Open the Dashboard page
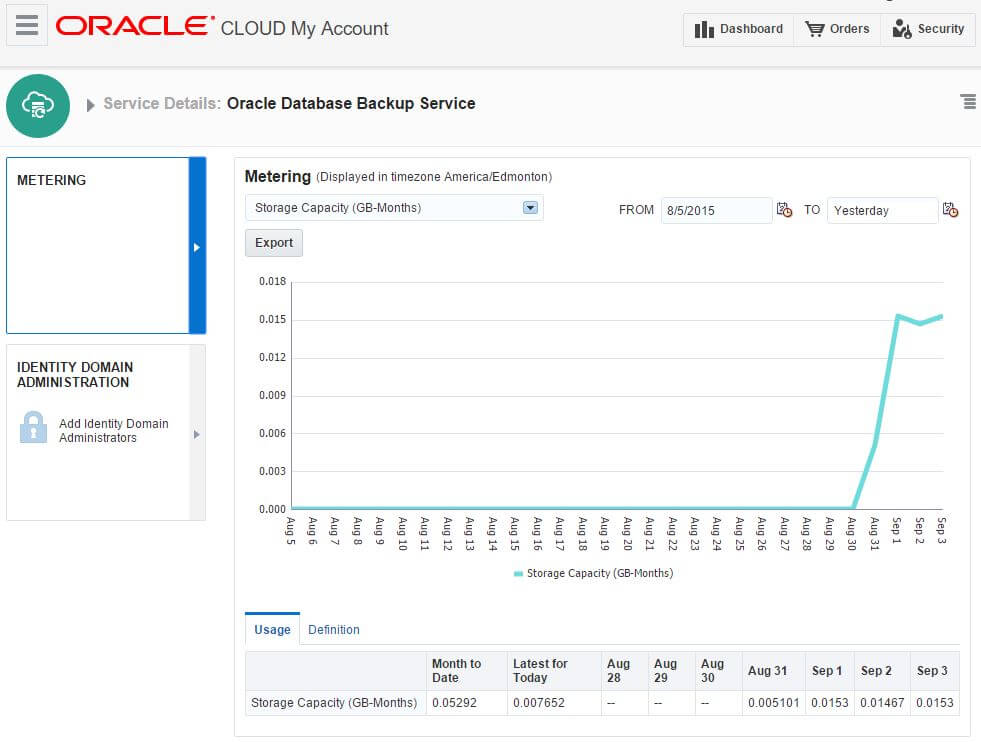Image resolution: width=981 pixels, height=742 pixels. tap(739, 29)
